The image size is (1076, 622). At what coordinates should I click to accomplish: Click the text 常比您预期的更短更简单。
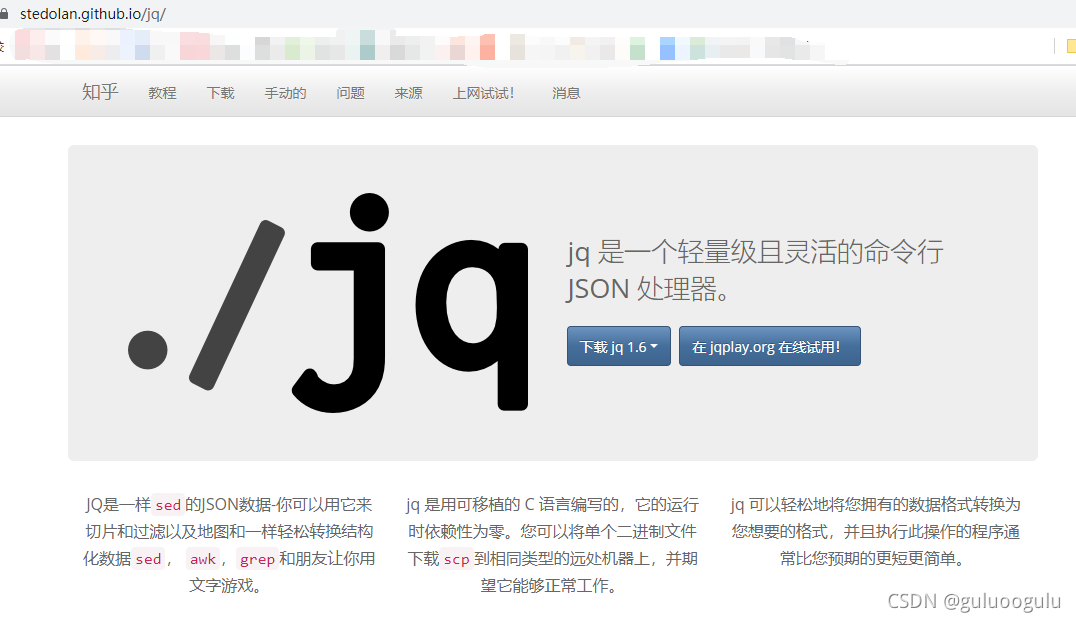click(874, 559)
